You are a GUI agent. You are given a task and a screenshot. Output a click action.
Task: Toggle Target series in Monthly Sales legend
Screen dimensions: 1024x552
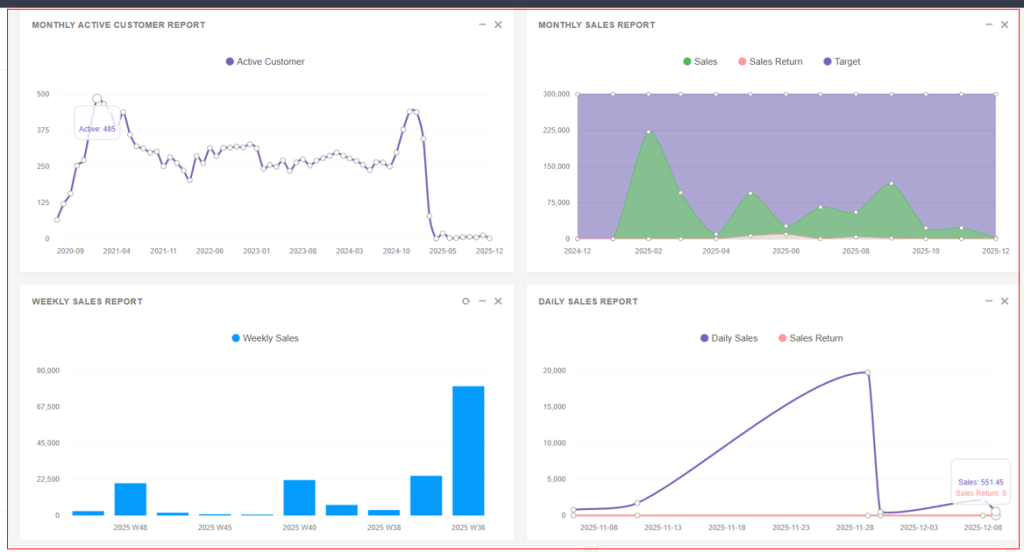(840, 62)
